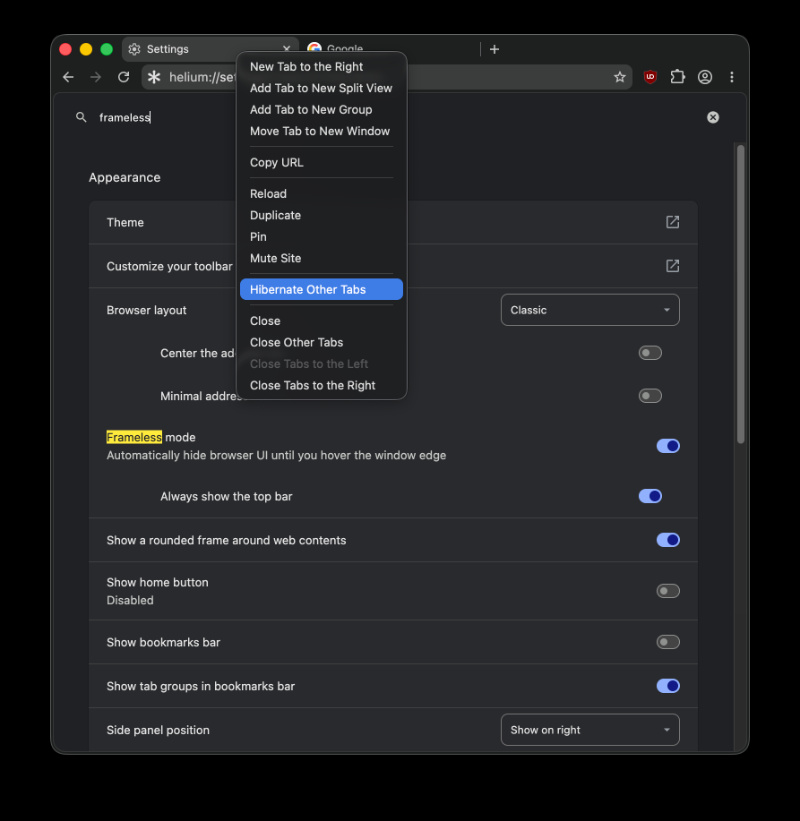Click the search magnifier icon in settings
800x821 pixels.
81,117
